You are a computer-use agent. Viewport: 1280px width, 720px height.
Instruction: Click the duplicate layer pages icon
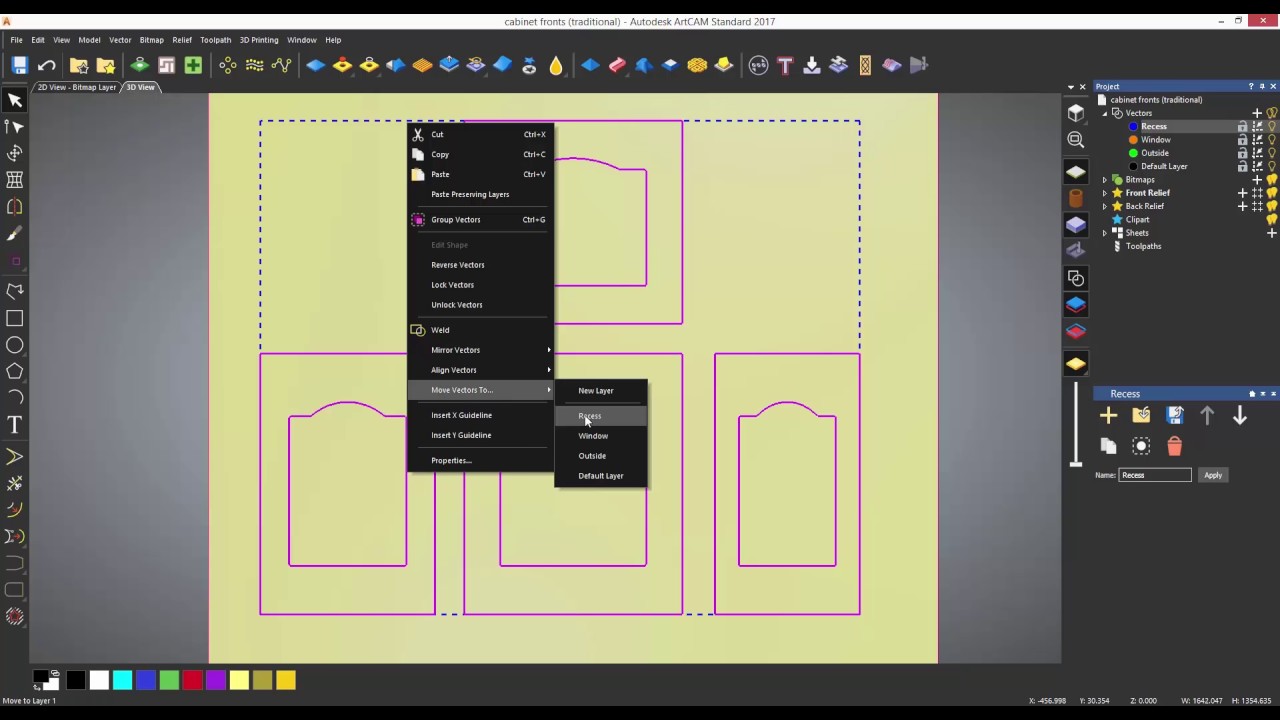click(1108, 447)
